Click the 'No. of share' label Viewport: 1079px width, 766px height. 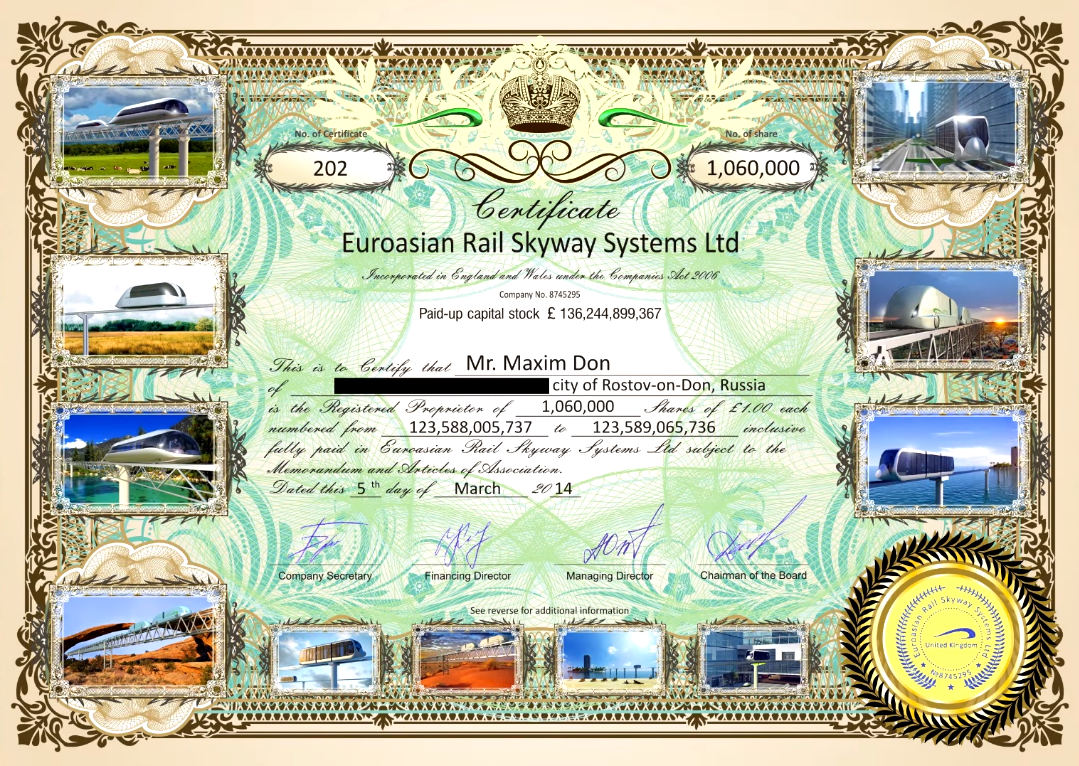point(751,134)
